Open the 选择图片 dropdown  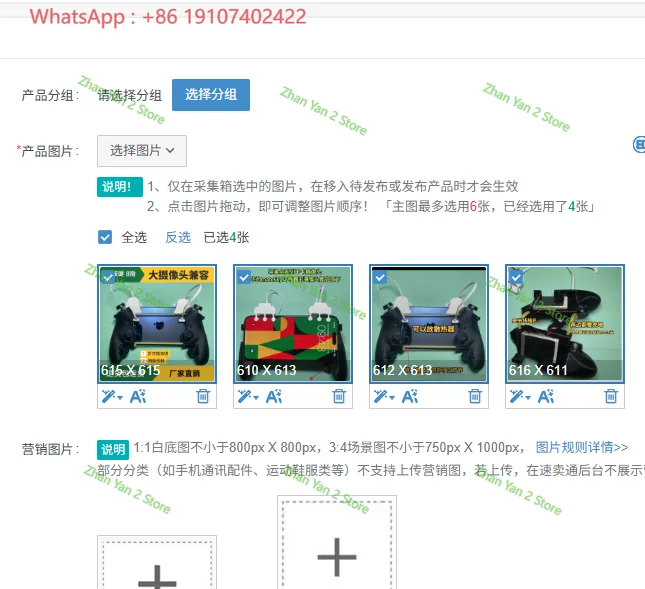tap(142, 151)
